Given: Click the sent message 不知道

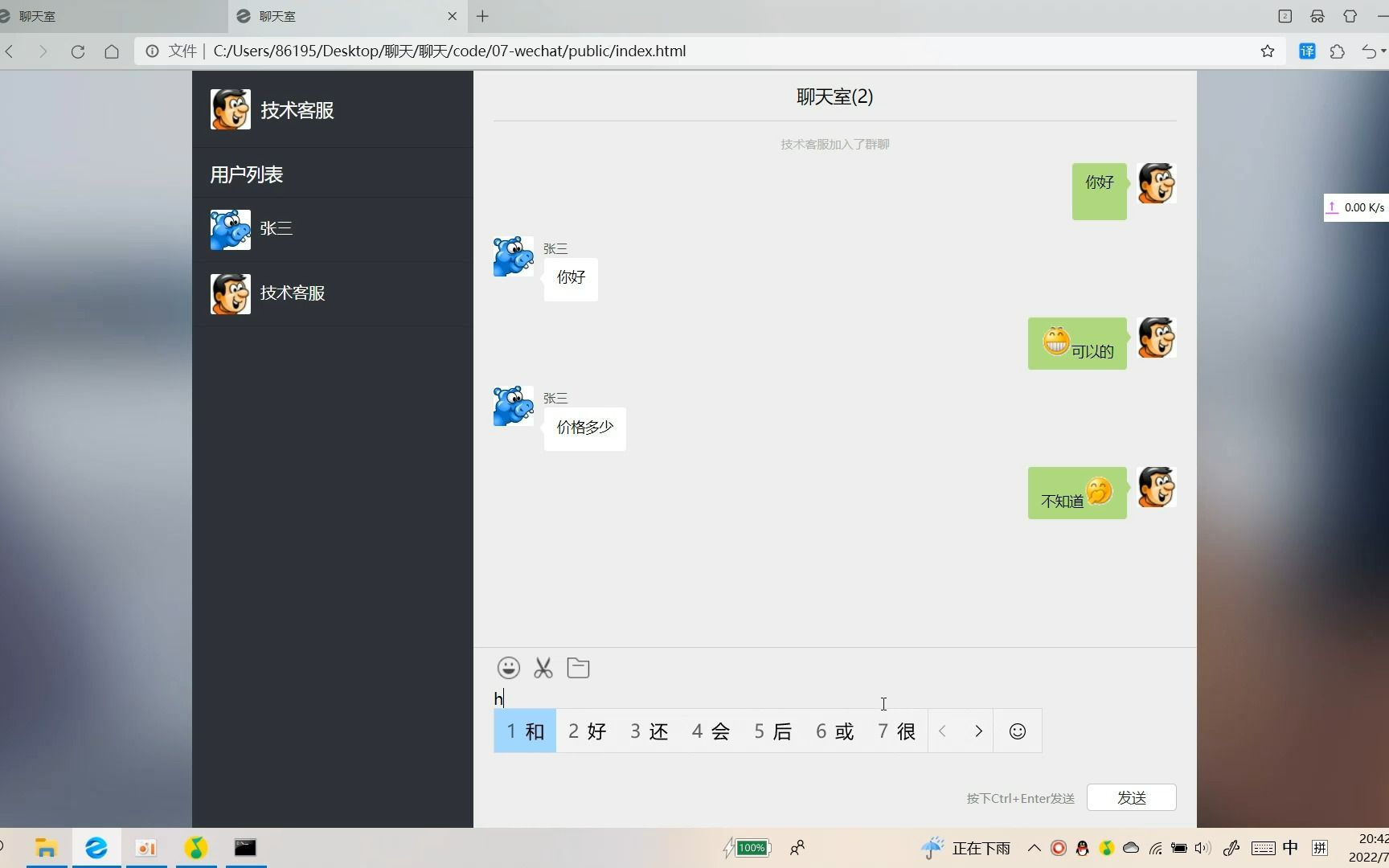Looking at the screenshot, I should coord(1077,493).
